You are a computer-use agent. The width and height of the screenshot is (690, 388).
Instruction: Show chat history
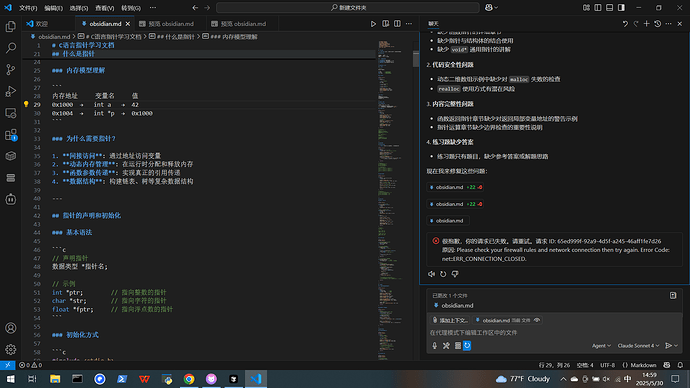tap(657, 24)
